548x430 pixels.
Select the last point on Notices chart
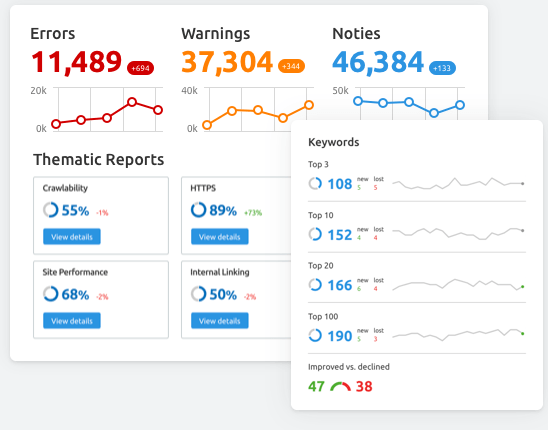click(x=460, y=105)
